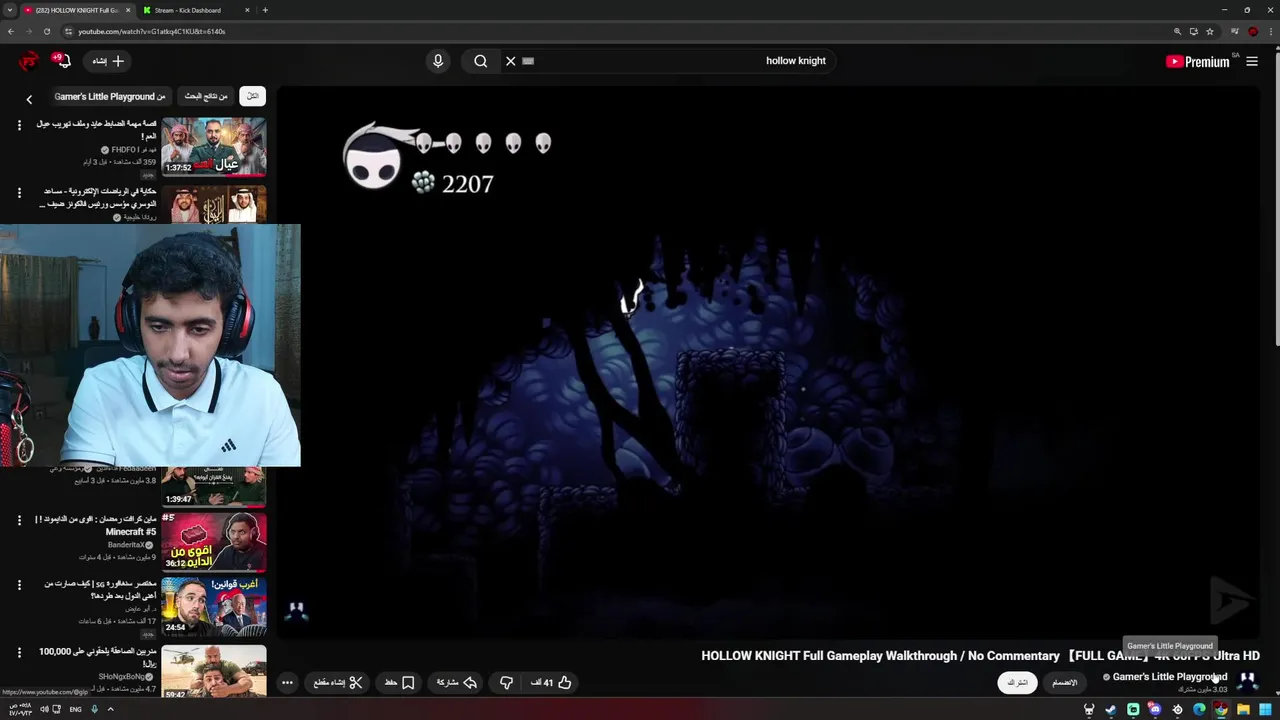1280x720 pixels.
Task: Open the notifications bell with +9 badge
Action: pyautogui.click(x=62, y=61)
